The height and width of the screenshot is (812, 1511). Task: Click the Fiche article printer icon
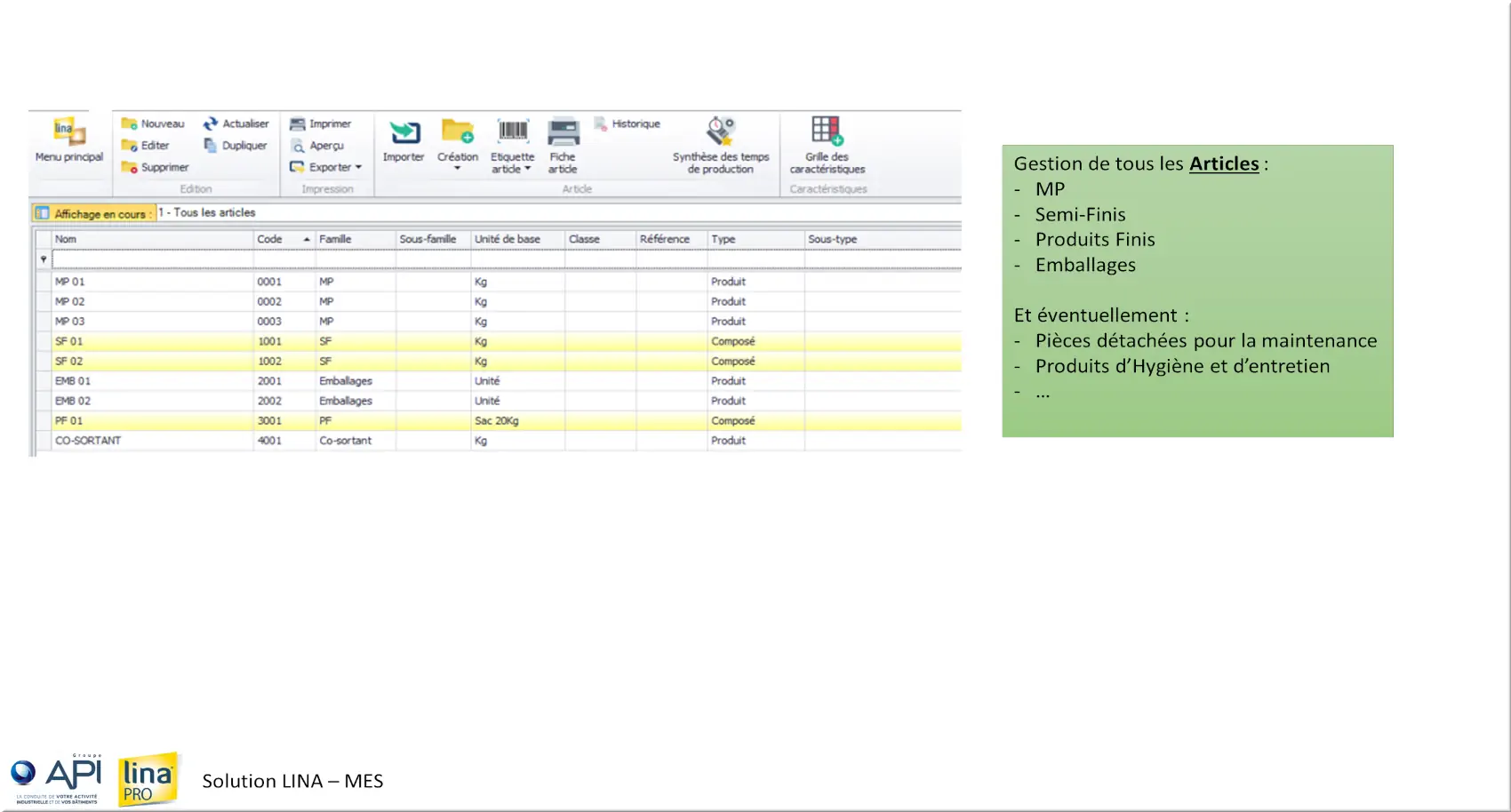563,131
